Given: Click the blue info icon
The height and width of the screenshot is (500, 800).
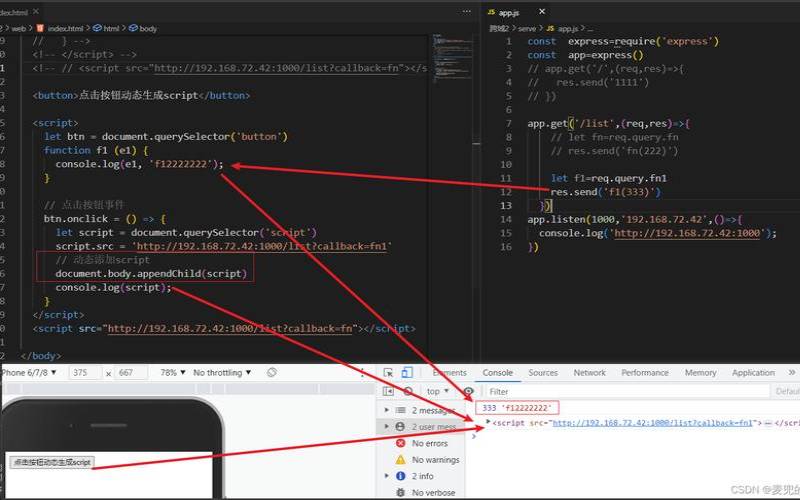Looking at the screenshot, I should point(401,476).
